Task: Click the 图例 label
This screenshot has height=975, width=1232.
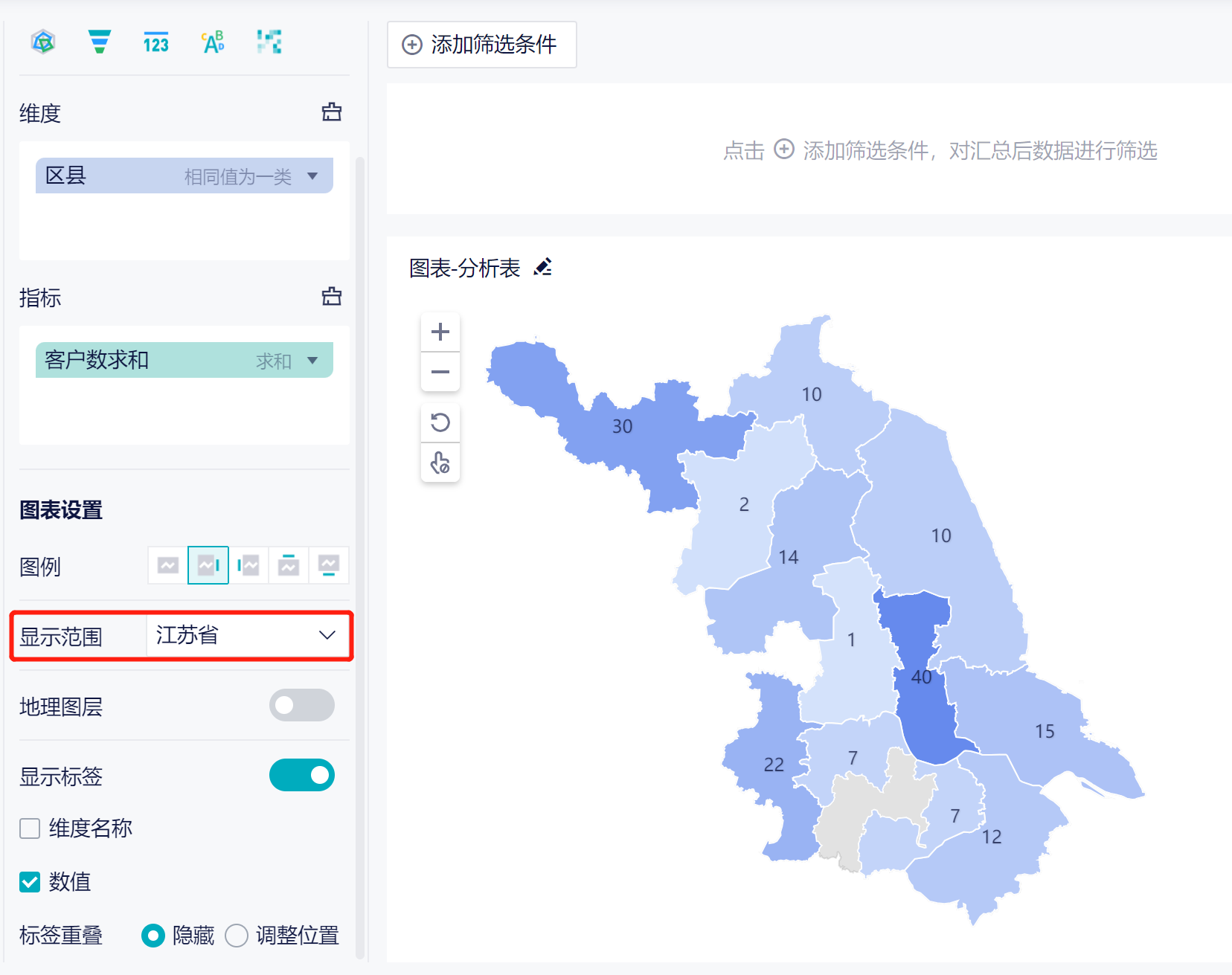Action: coord(40,567)
